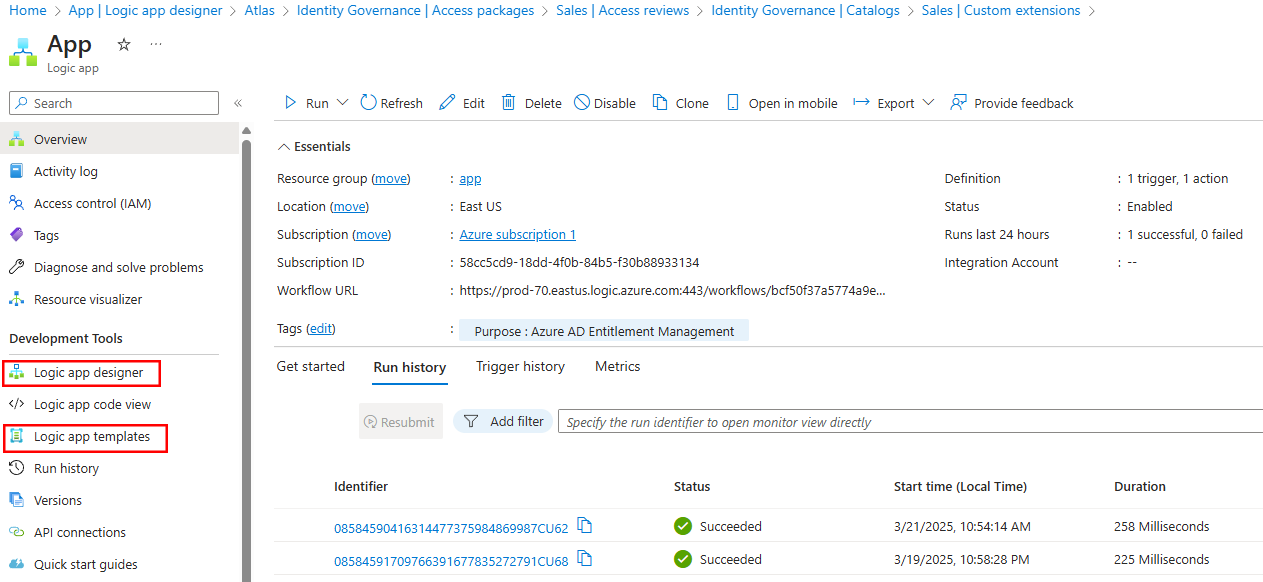Copy the run identifier ending in CU68
Viewport: 1263px width, 582px height.
(x=585, y=559)
